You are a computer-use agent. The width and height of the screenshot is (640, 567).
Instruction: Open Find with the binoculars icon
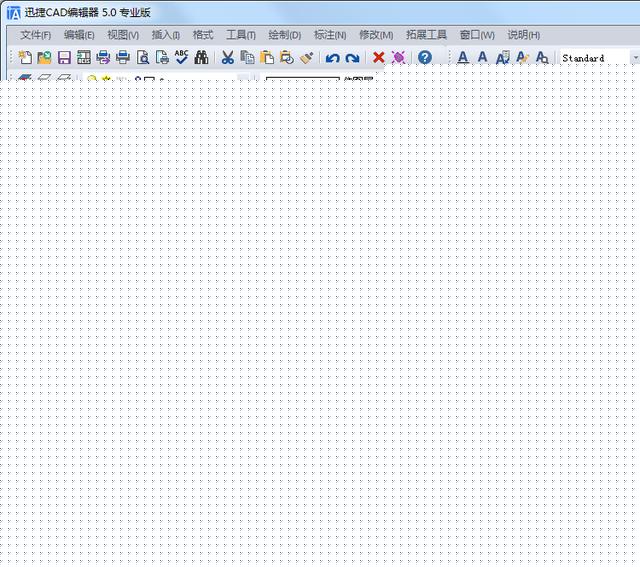[201, 57]
